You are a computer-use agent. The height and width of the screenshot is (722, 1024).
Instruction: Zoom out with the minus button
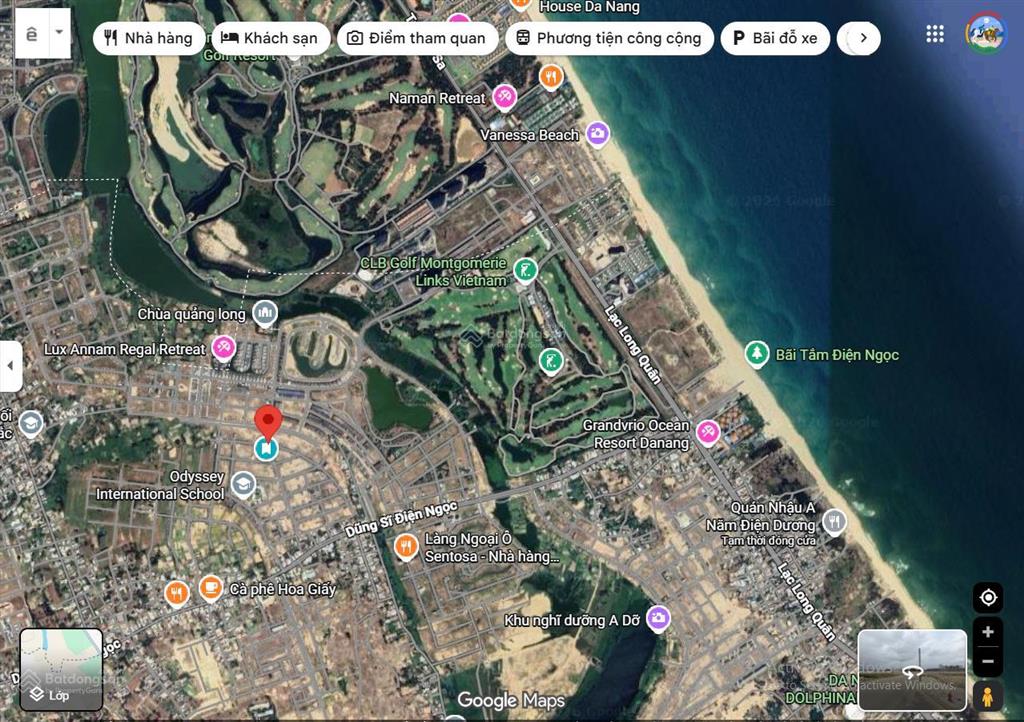(988, 661)
